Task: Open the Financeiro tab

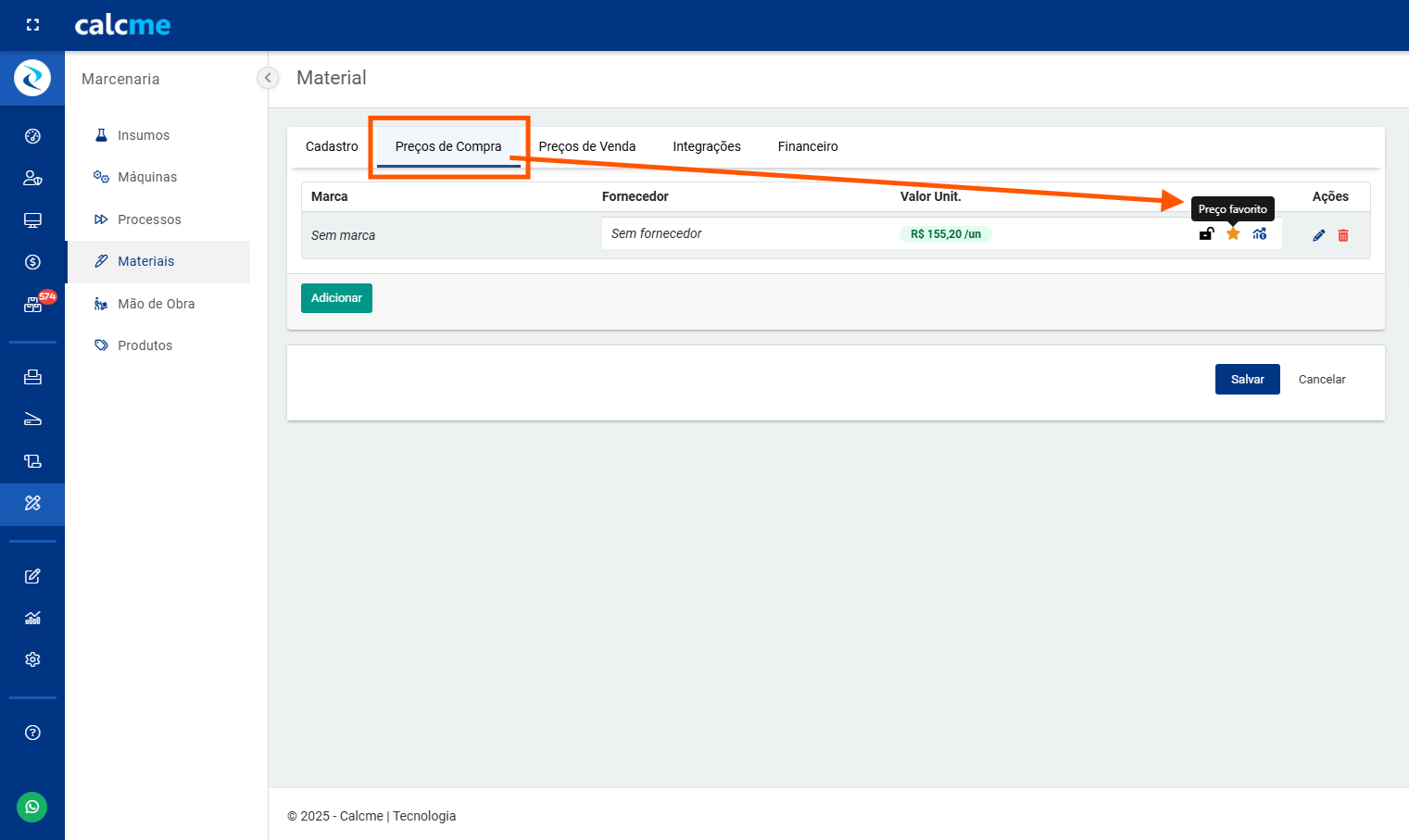Action: [808, 146]
